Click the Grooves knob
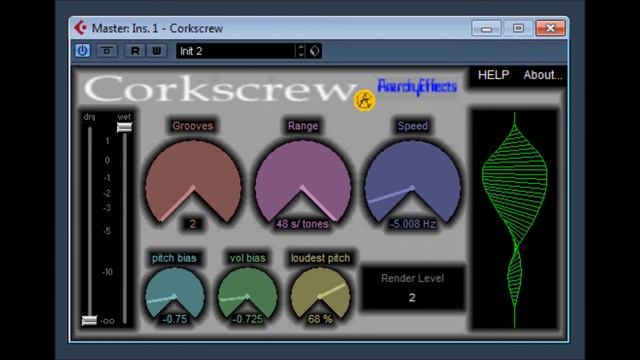The image size is (640, 360). coord(193,180)
